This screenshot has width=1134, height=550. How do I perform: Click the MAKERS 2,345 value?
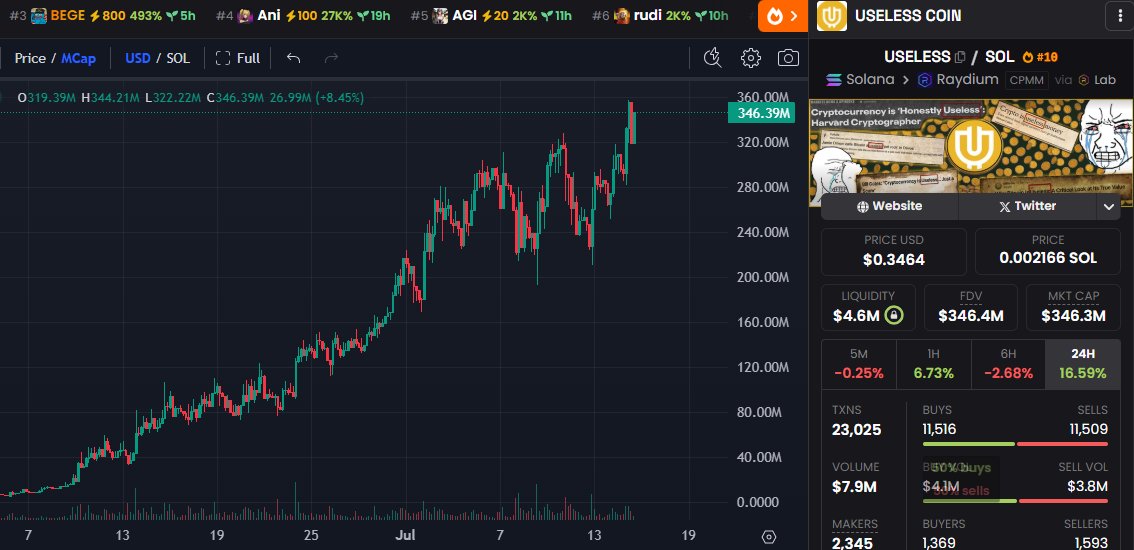pyautogui.click(x=852, y=543)
